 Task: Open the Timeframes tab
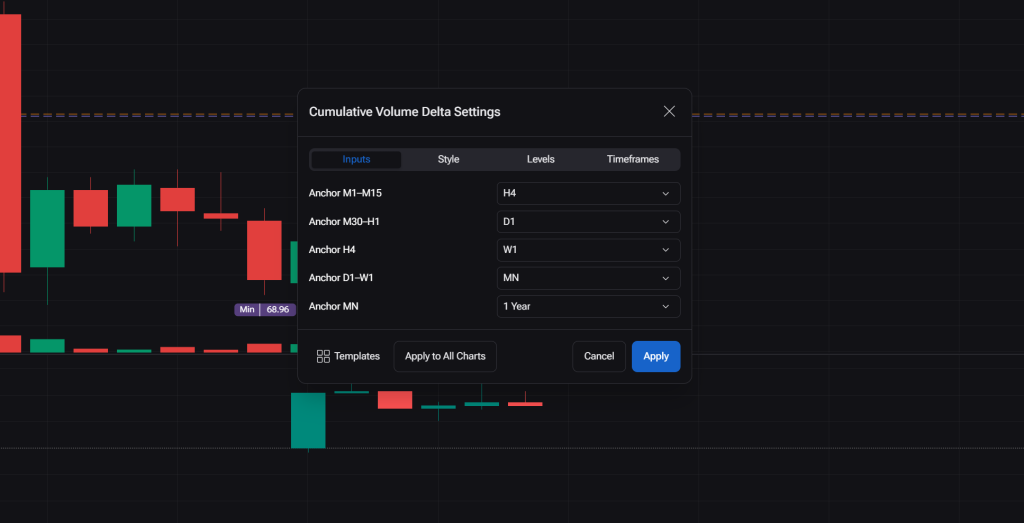click(633, 159)
